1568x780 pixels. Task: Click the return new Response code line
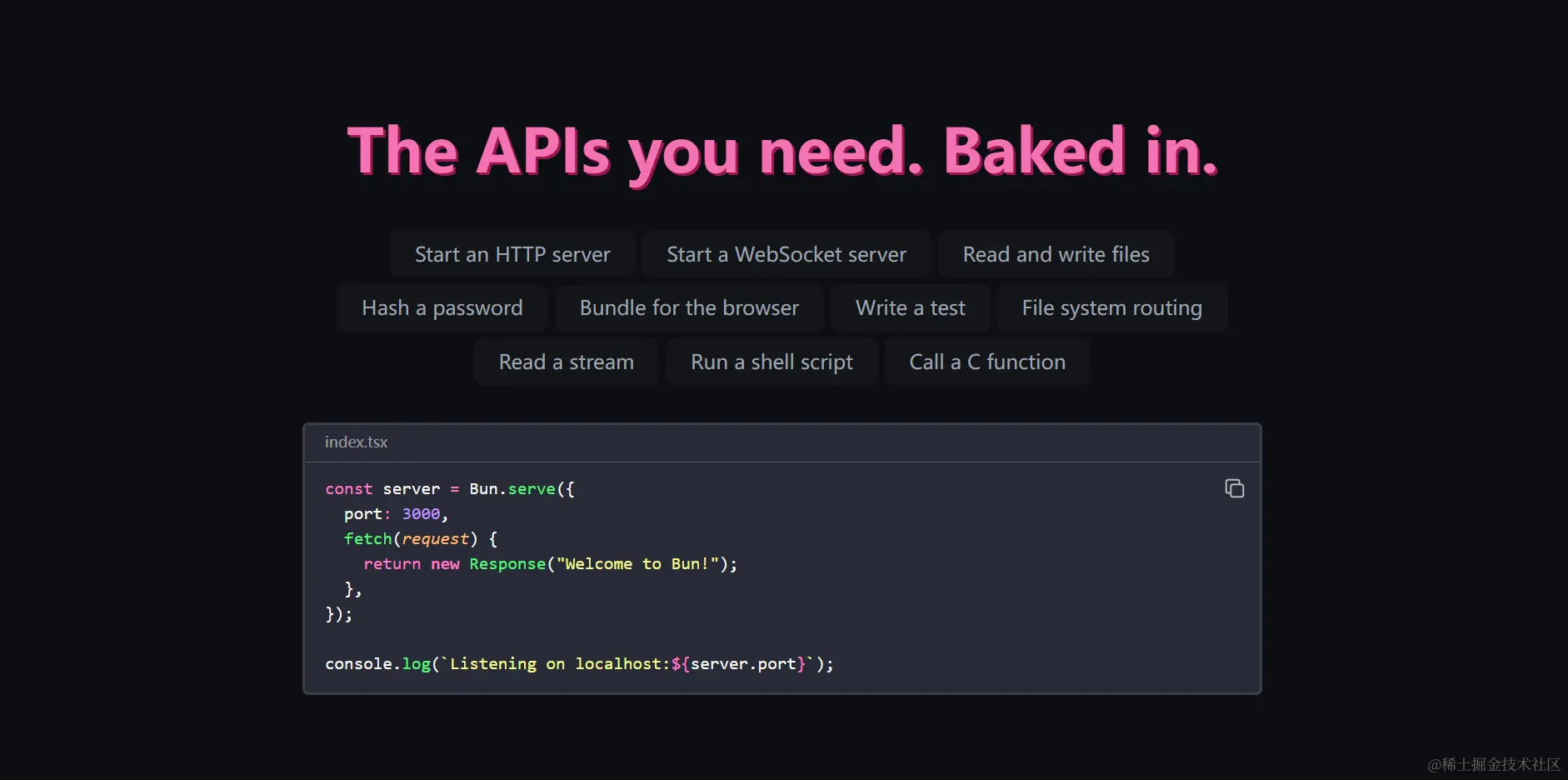(550, 564)
